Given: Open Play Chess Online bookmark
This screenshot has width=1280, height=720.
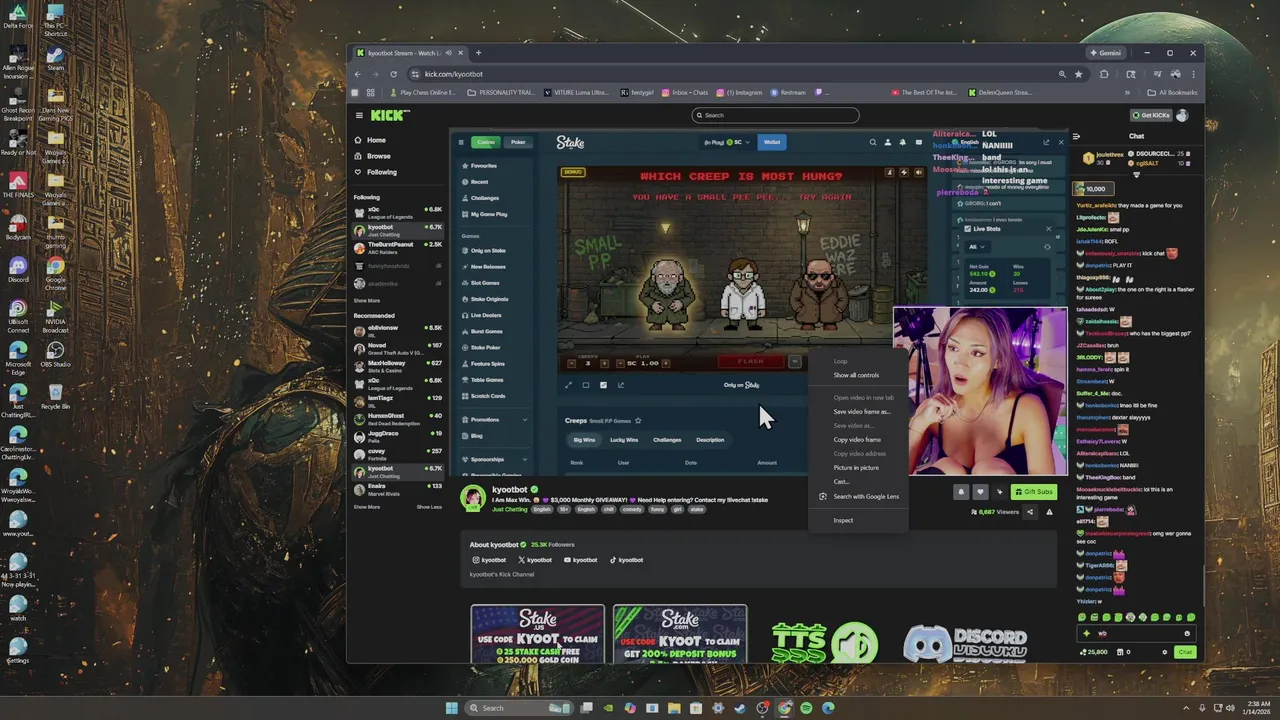Looking at the screenshot, I should [x=423, y=92].
